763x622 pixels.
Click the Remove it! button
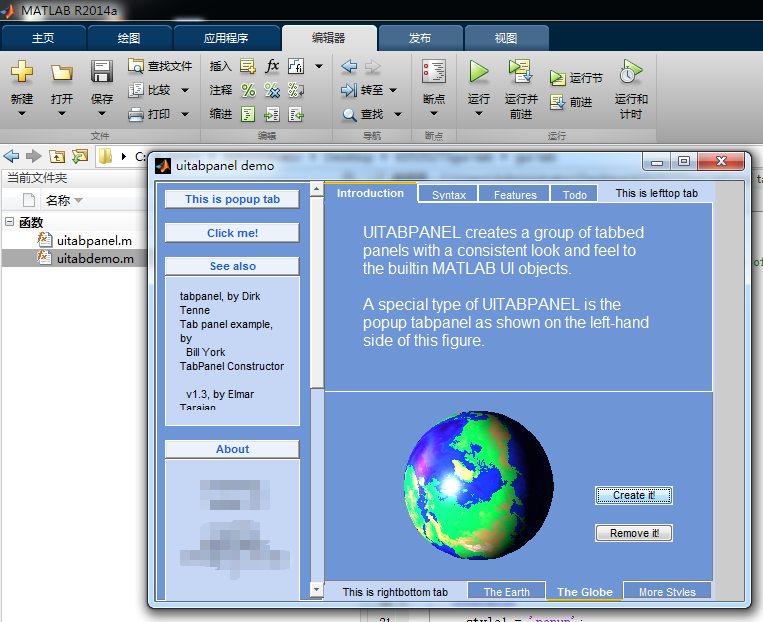(x=634, y=533)
